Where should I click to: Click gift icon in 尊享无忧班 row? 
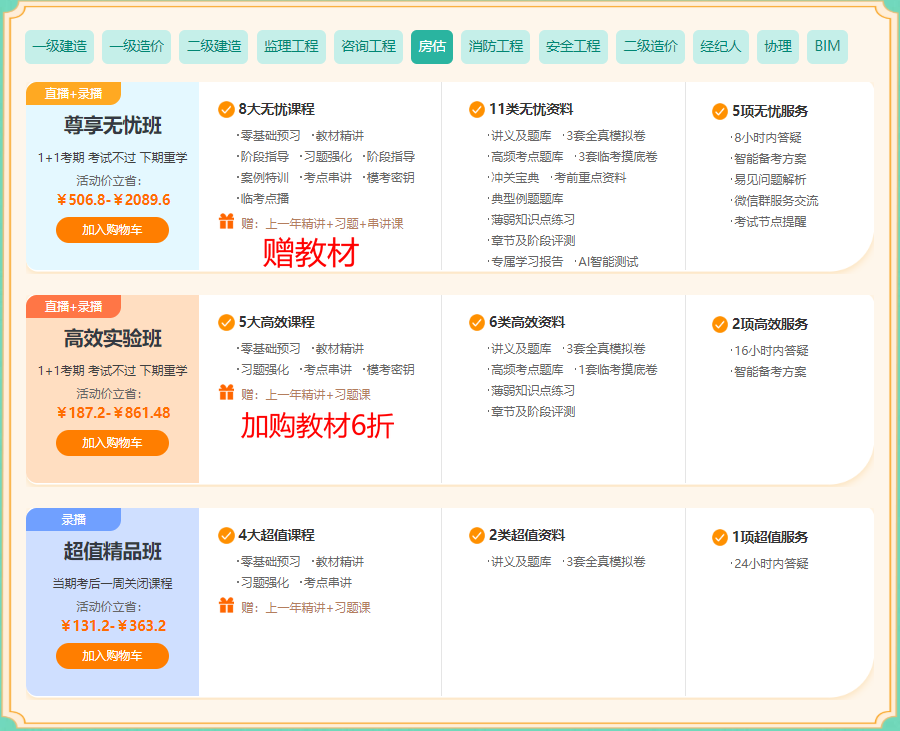click(226, 222)
